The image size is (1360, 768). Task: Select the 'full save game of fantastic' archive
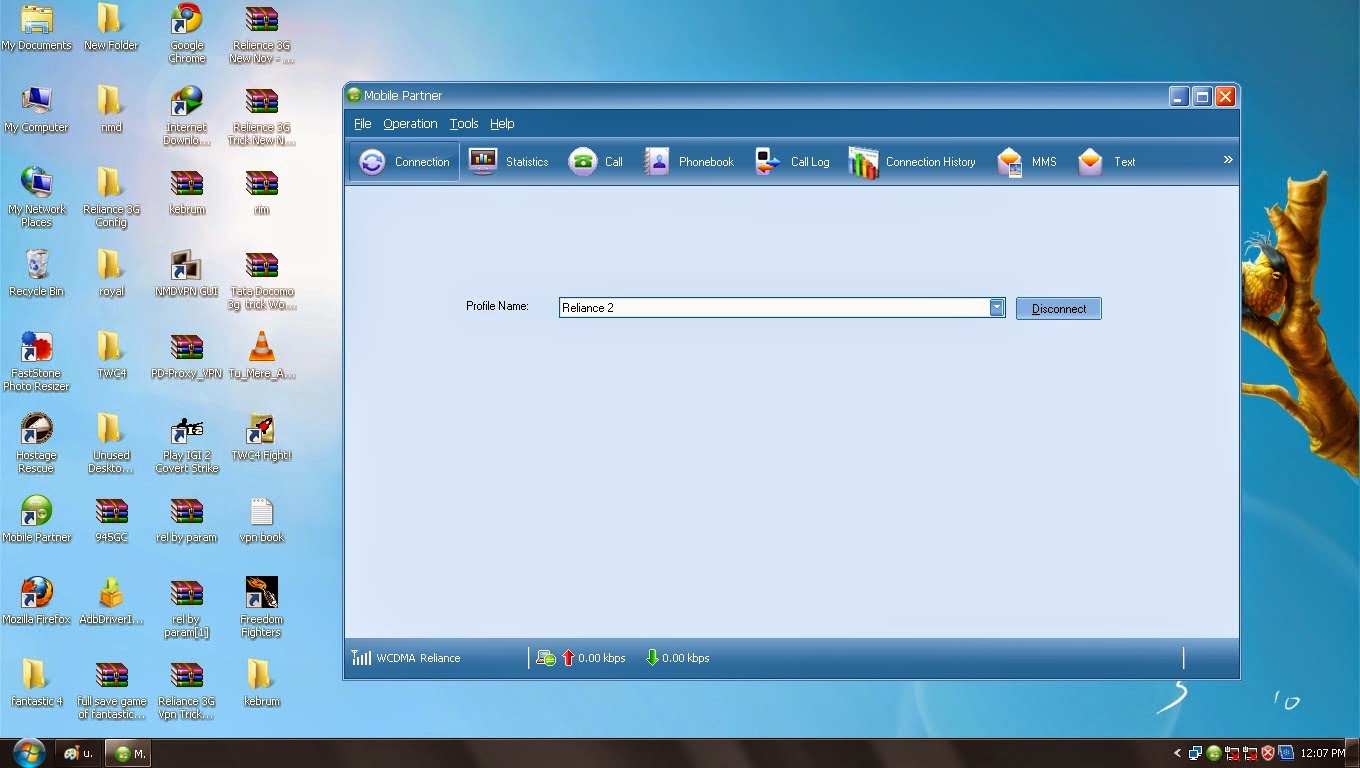click(111, 690)
